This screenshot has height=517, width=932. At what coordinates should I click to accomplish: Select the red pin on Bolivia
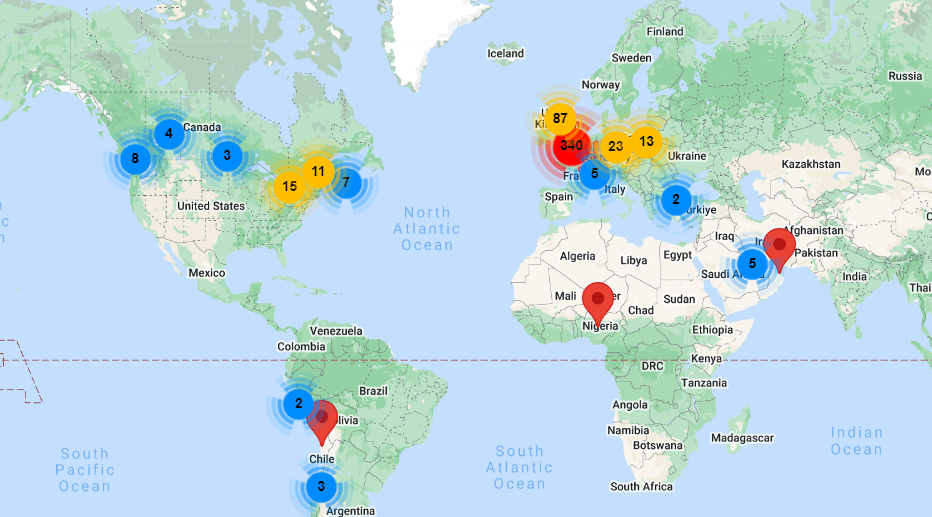322,417
